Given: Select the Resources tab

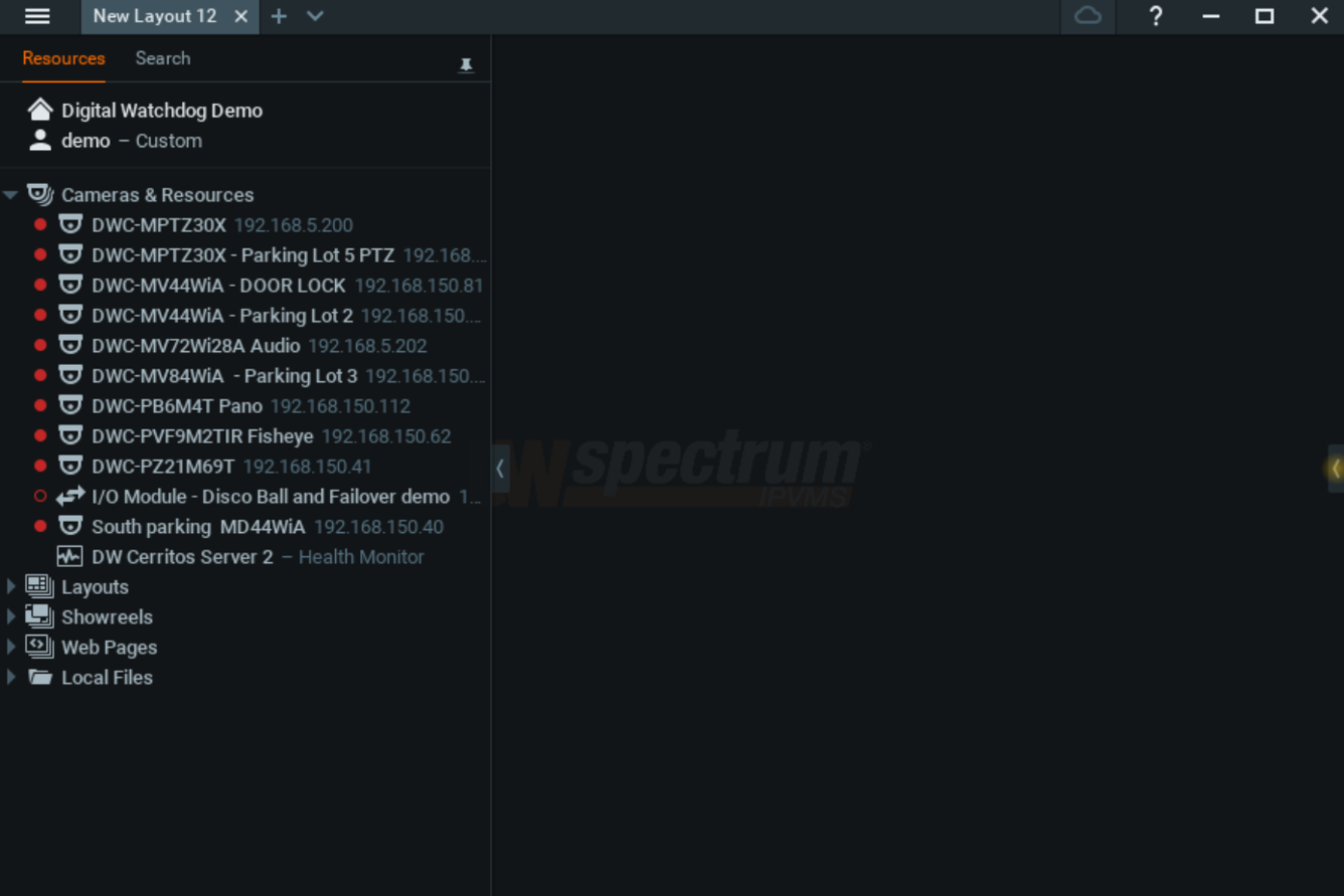Looking at the screenshot, I should click(x=64, y=59).
